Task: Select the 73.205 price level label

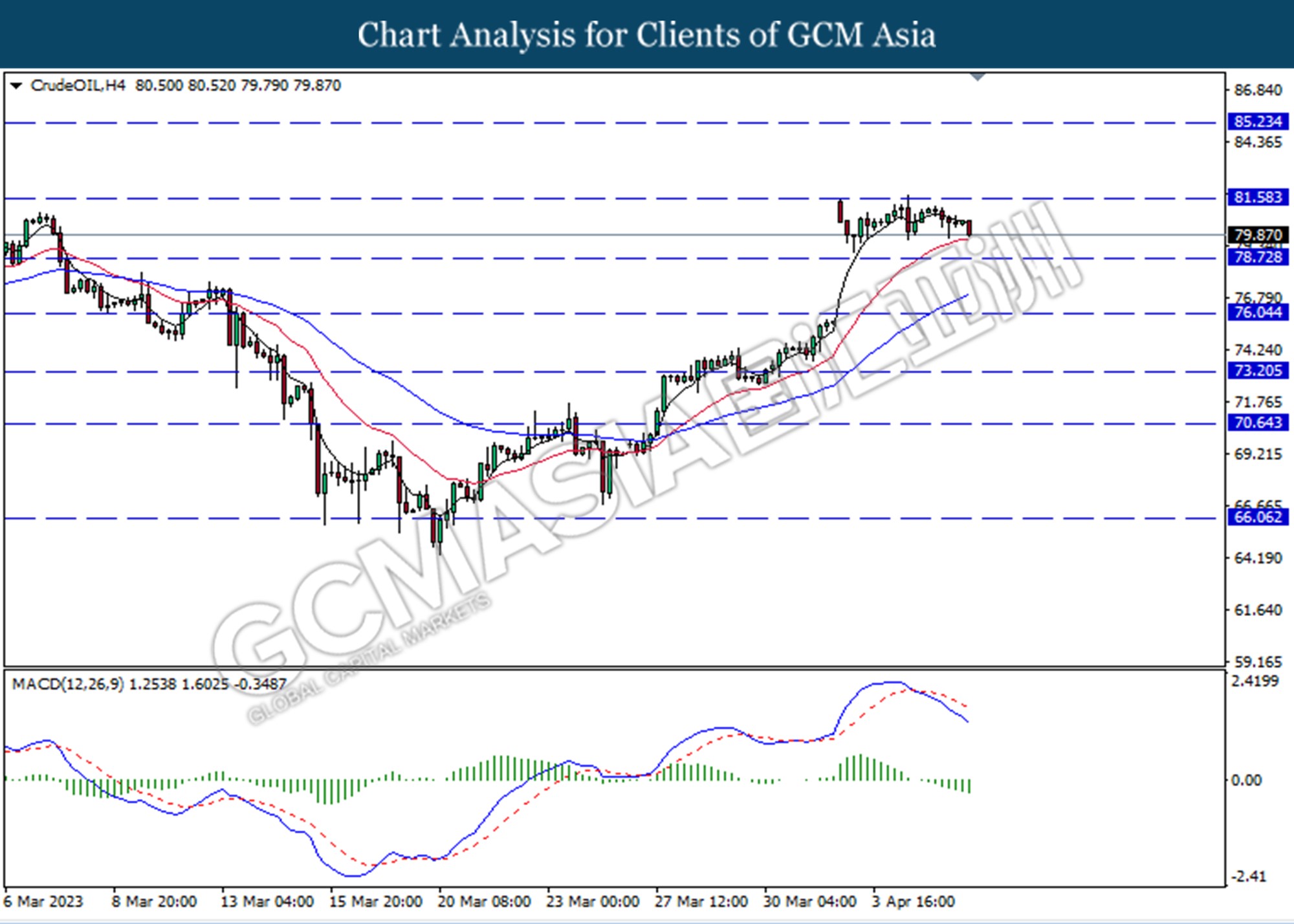Action: pos(1258,371)
